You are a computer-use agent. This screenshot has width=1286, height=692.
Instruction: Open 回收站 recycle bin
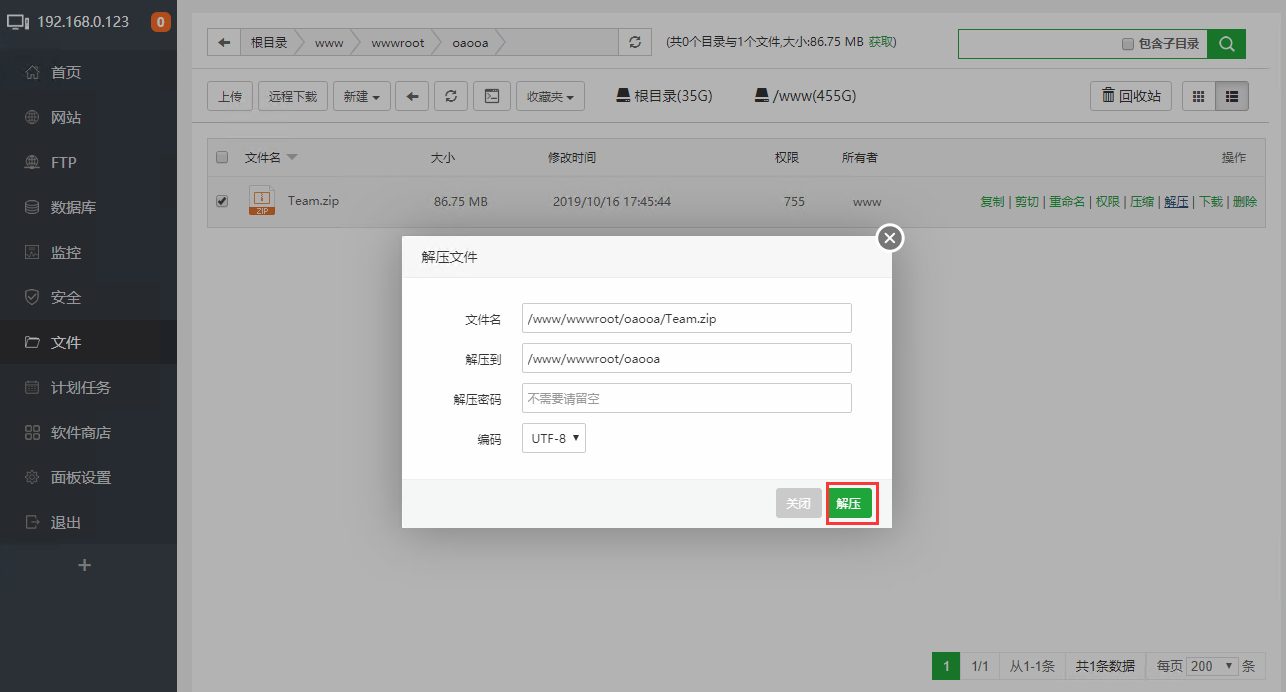click(x=1130, y=96)
